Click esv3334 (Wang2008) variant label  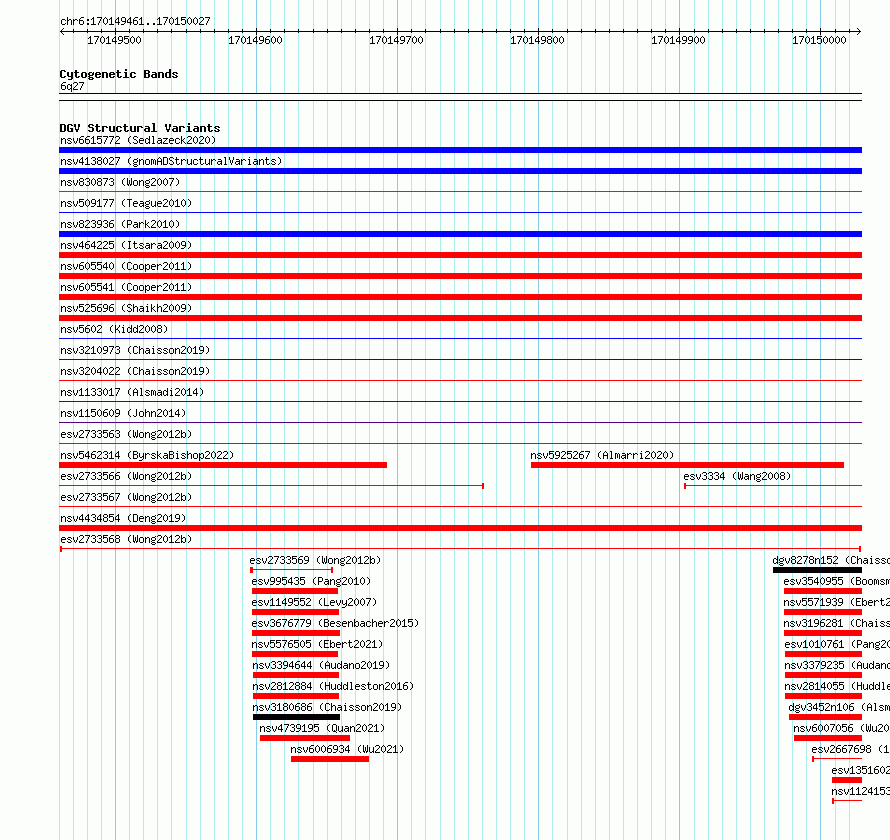pos(737,476)
